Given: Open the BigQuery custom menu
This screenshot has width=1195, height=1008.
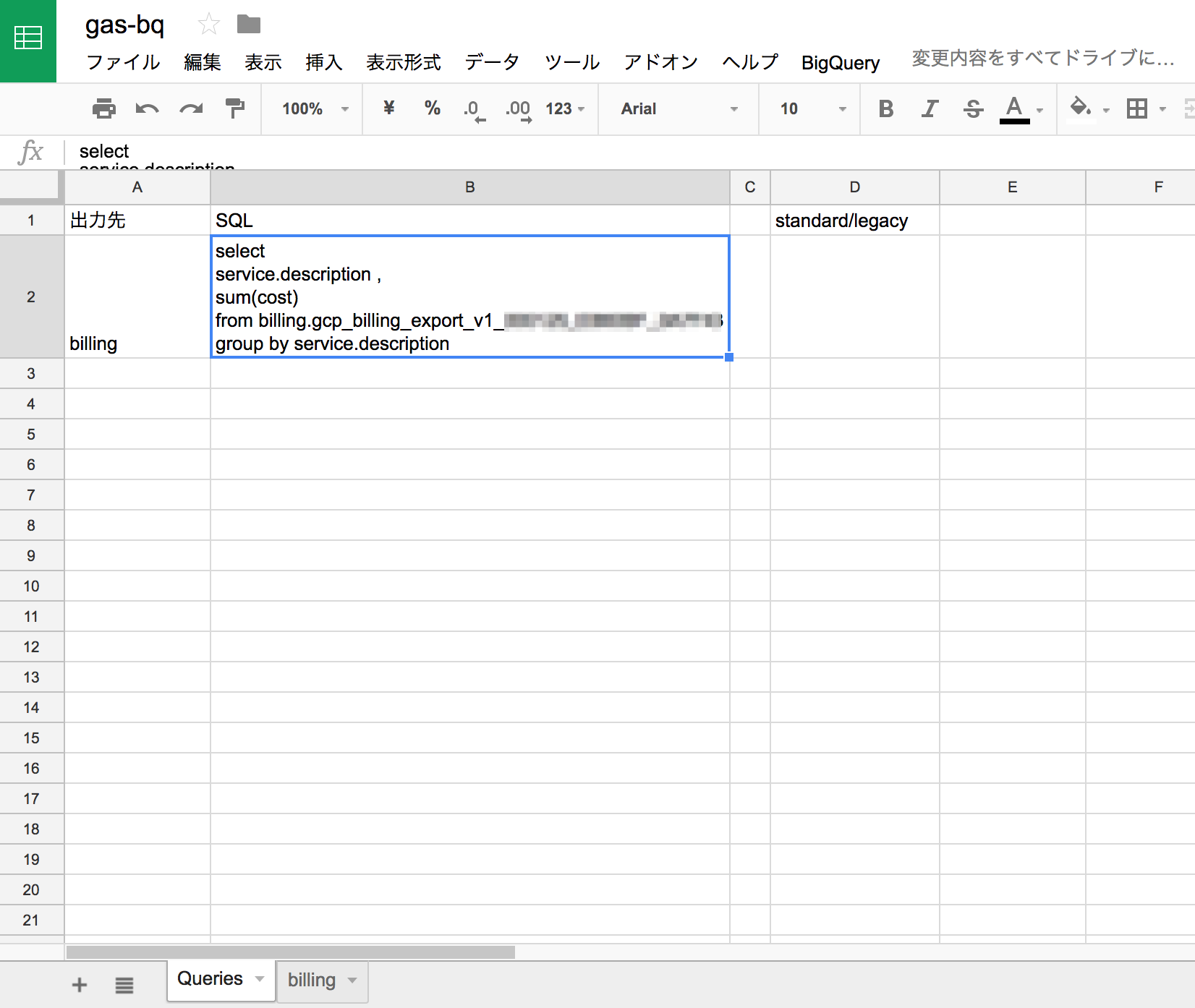Looking at the screenshot, I should tap(841, 63).
